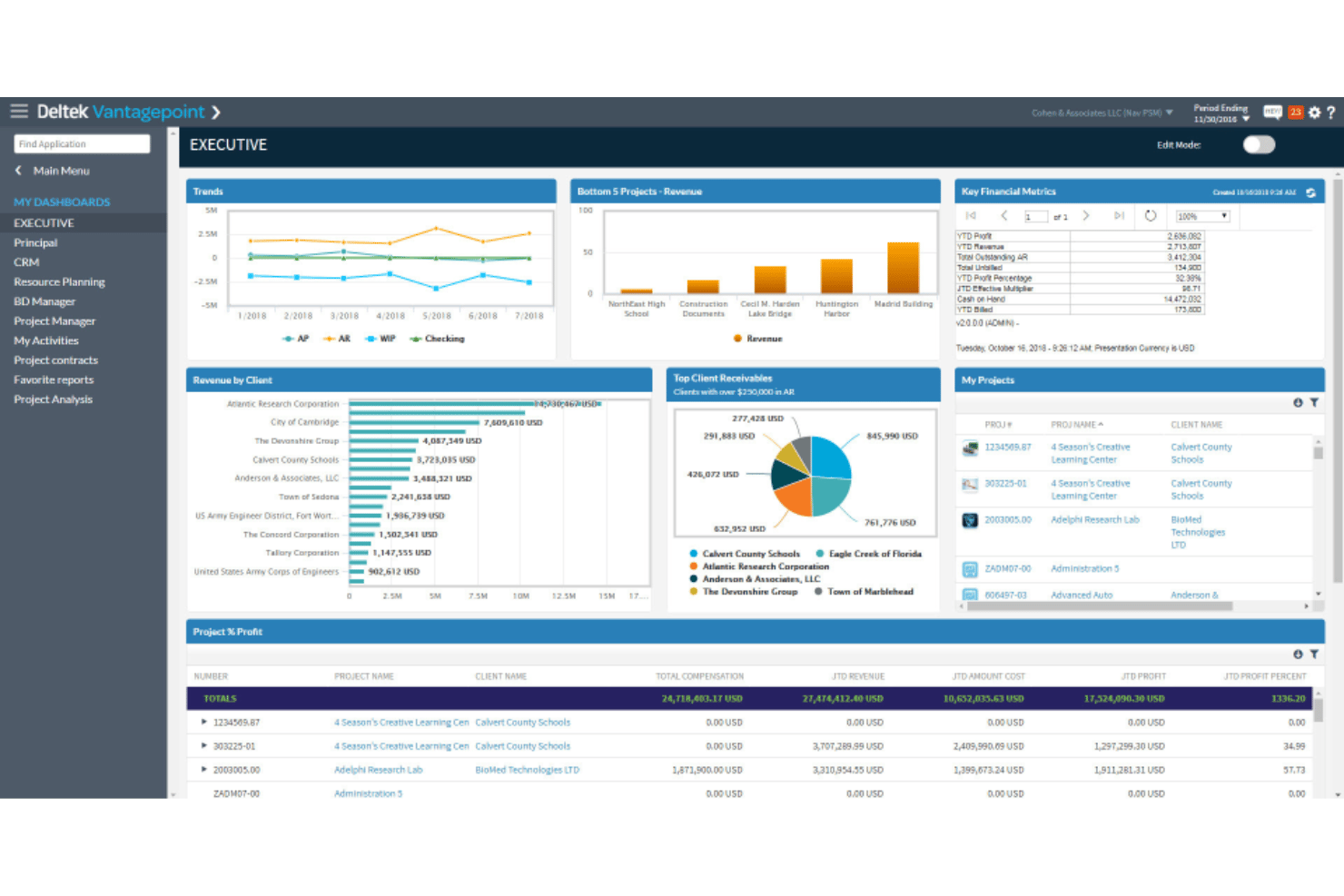Open ZADM07-00 link in My Projects
Screen dimensions: 1344x896
coord(1008,569)
